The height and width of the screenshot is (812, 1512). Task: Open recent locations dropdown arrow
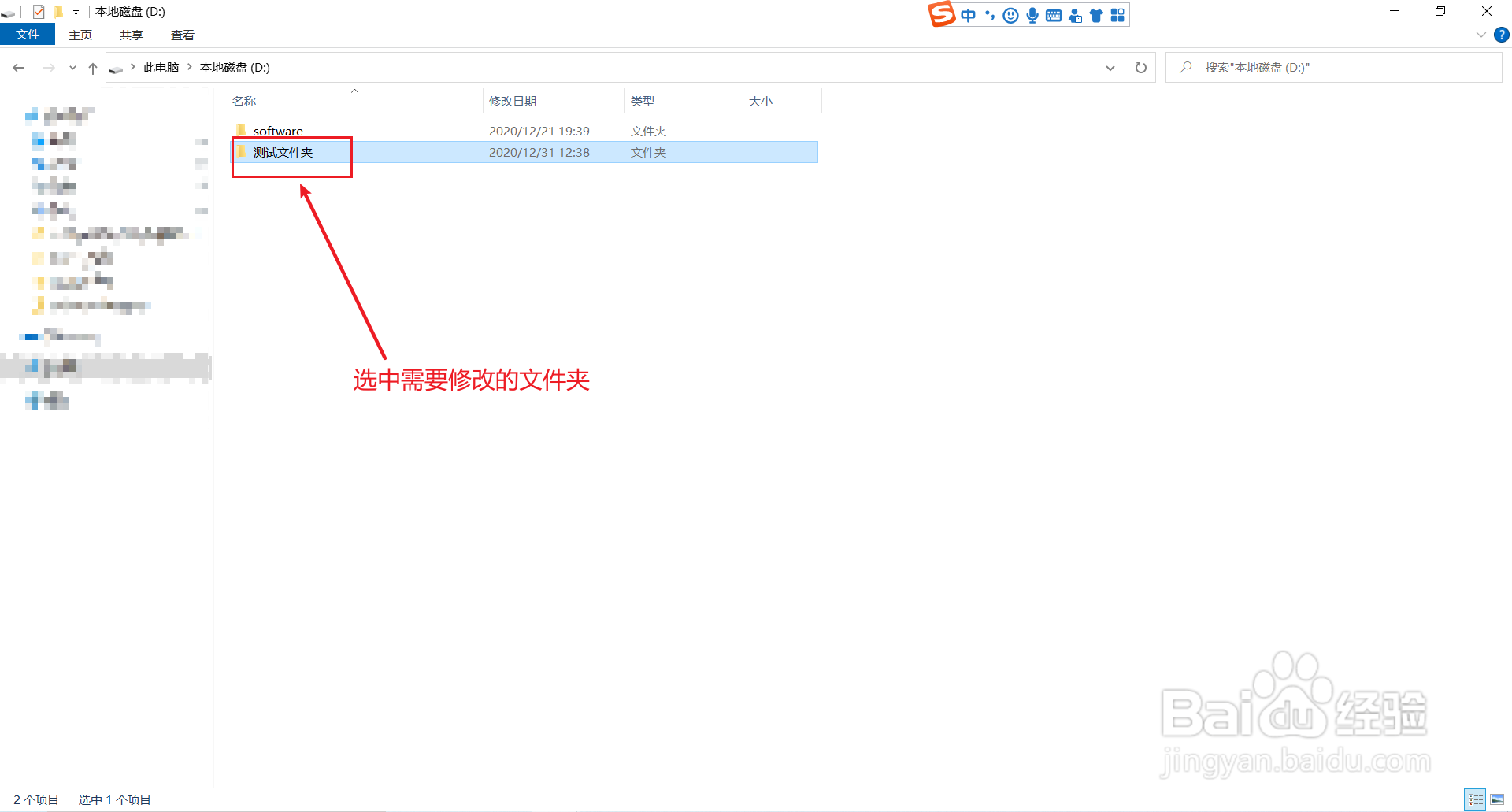coord(72,68)
